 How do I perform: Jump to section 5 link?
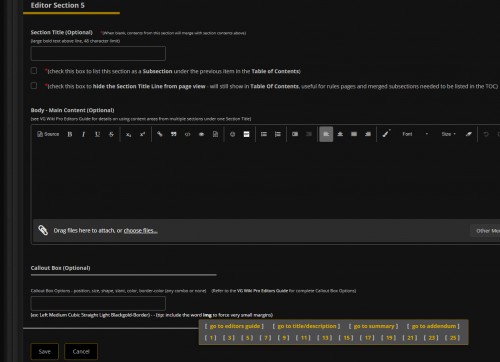point(247,338)
